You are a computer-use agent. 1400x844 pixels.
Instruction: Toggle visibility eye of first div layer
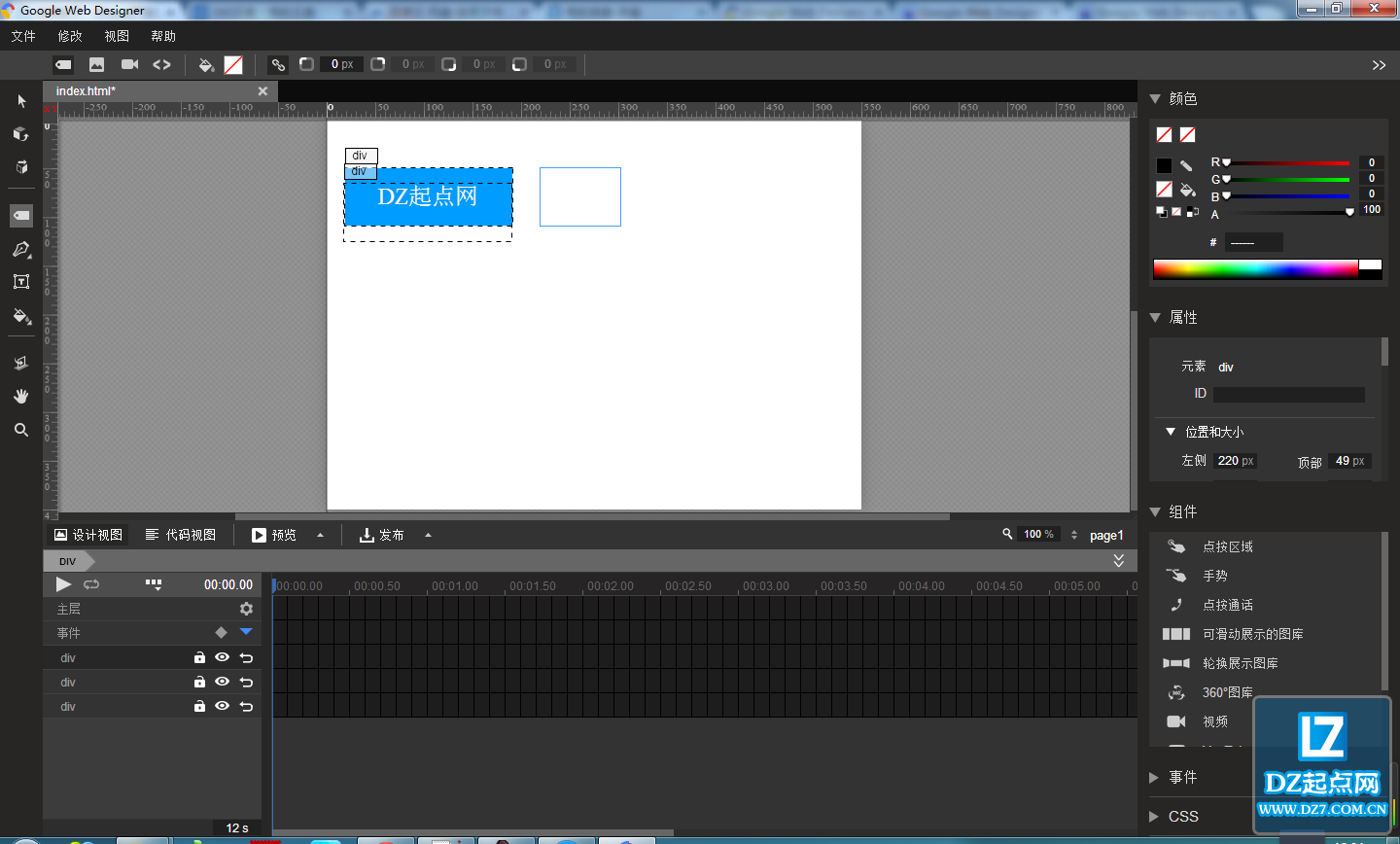tap(222, 657)
